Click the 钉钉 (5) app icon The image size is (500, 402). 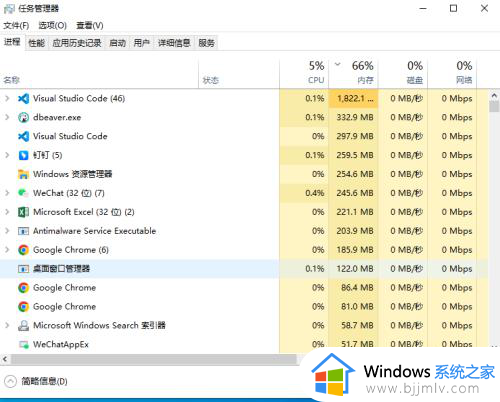tap(23, 155)
